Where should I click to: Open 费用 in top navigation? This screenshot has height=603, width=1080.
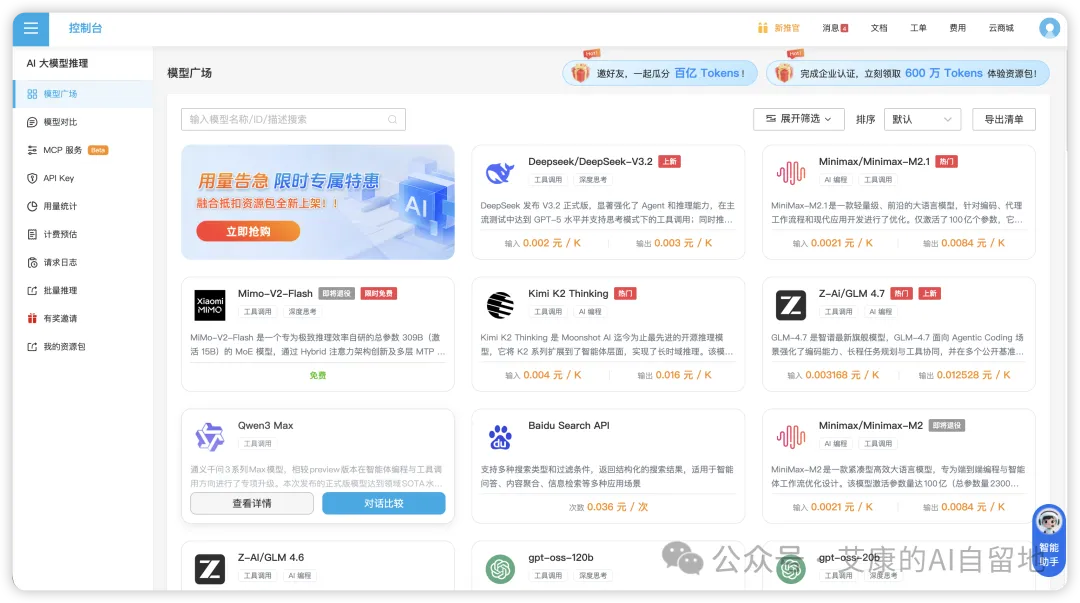(x=957, y=28)
